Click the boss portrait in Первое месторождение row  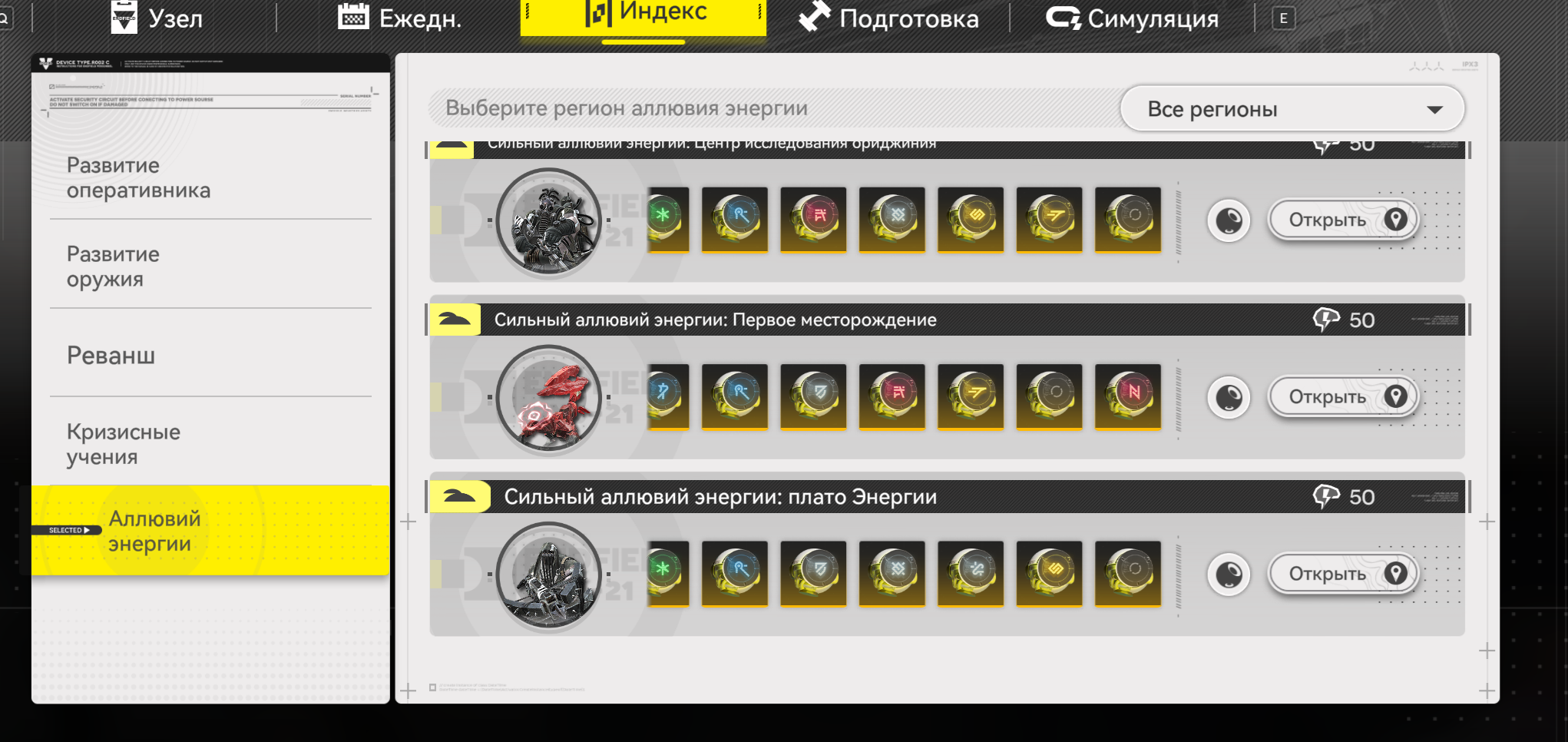click(548, 398)
